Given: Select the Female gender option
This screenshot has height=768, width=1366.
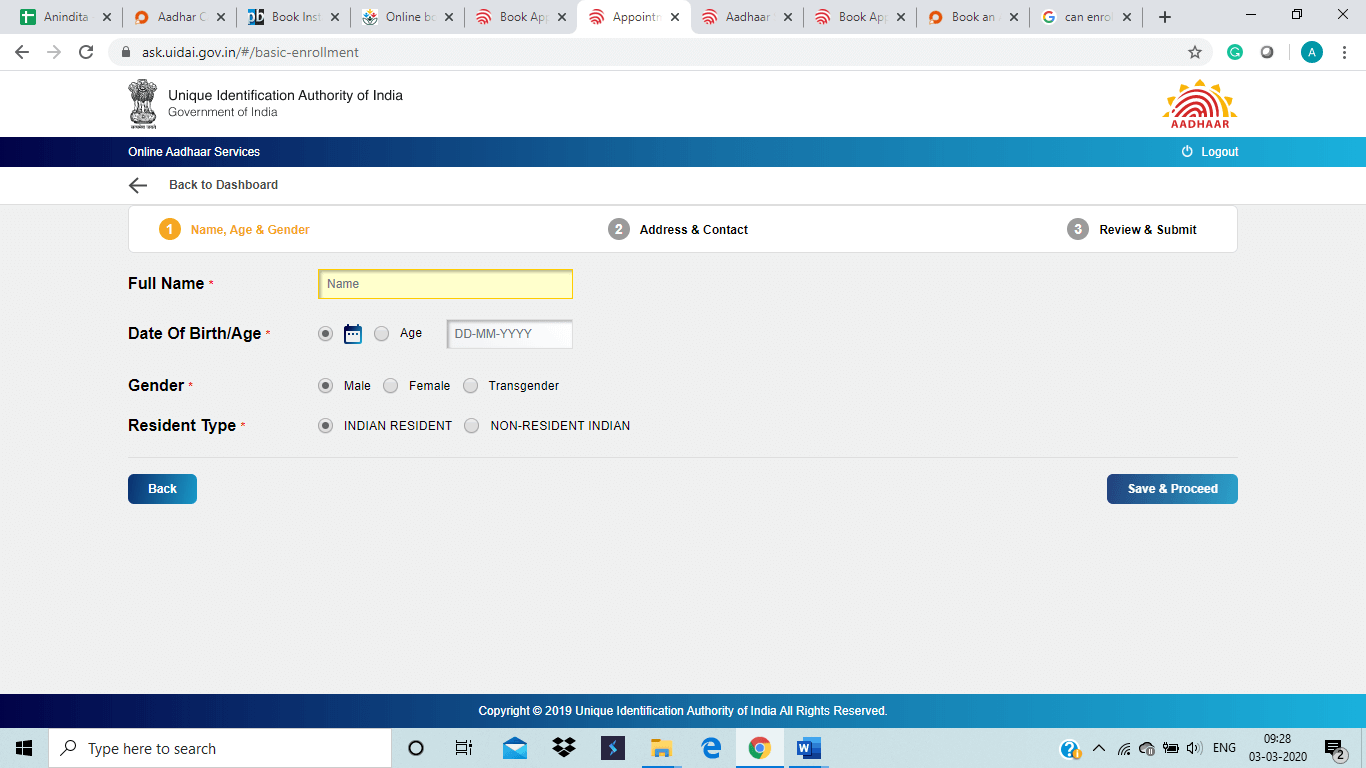Looking at the screenshot, I should tap(391, 386).
